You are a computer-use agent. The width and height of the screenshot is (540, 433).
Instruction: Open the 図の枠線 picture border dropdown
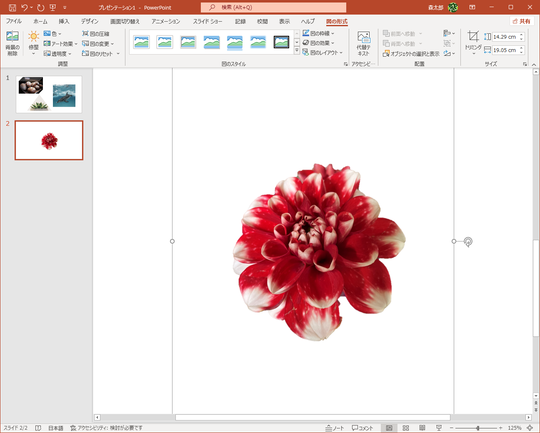point(319,33)
